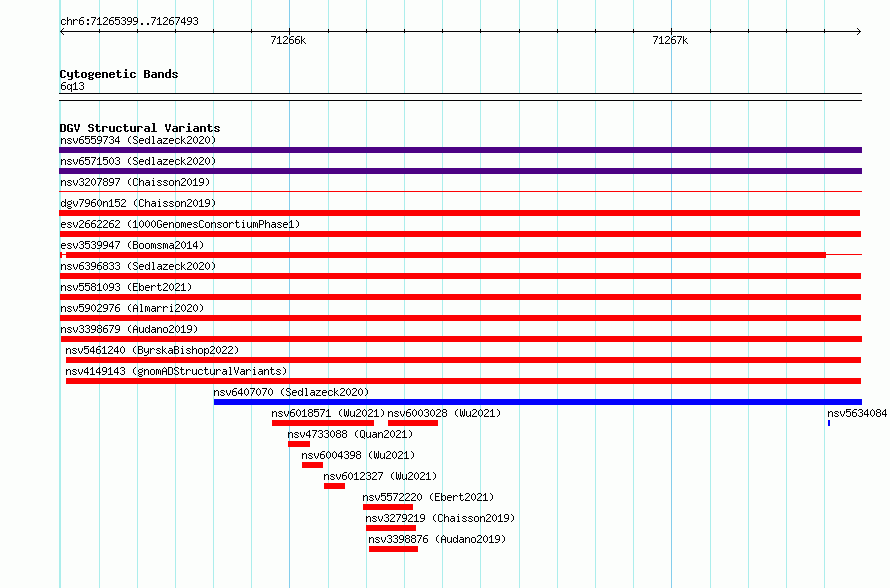This screenshot has width=890, height=588.
Task: Select the blue bar under nsv6407070
Action: [538, 402]
